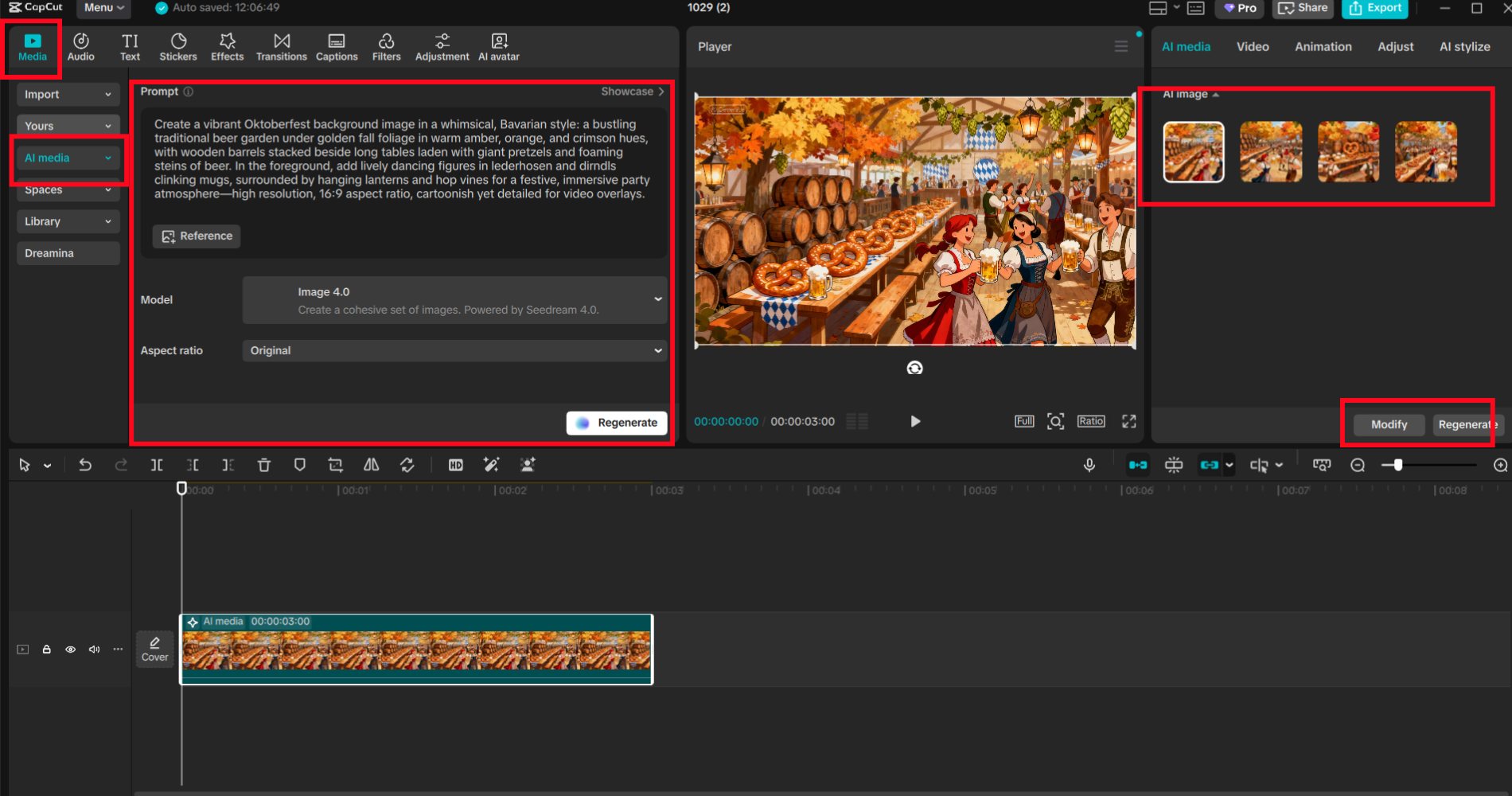Open the Stickers panel
Screen dimensions: 1512x796
point(178,45)
